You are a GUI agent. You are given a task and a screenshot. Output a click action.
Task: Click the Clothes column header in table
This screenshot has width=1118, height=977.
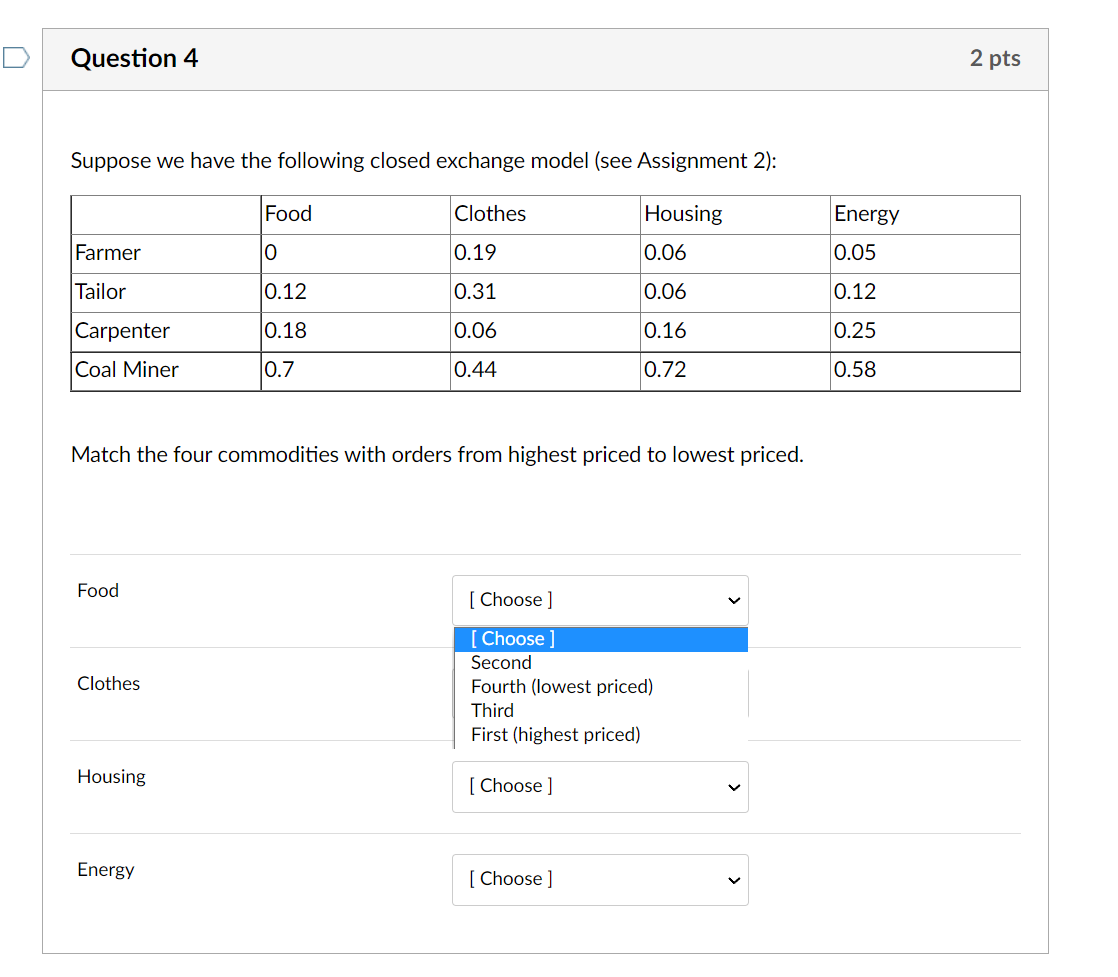pyautogui.click(x=545, y=215)
